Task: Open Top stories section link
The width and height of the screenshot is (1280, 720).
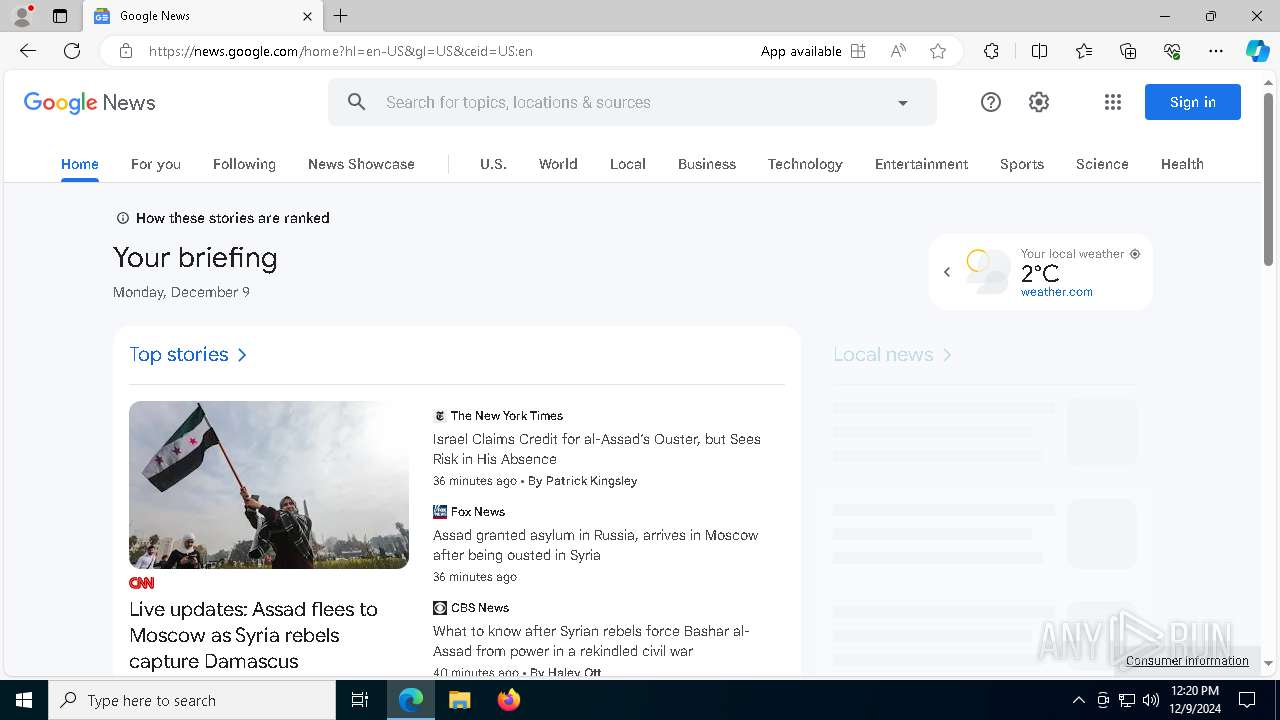Action: coord(188,354)
